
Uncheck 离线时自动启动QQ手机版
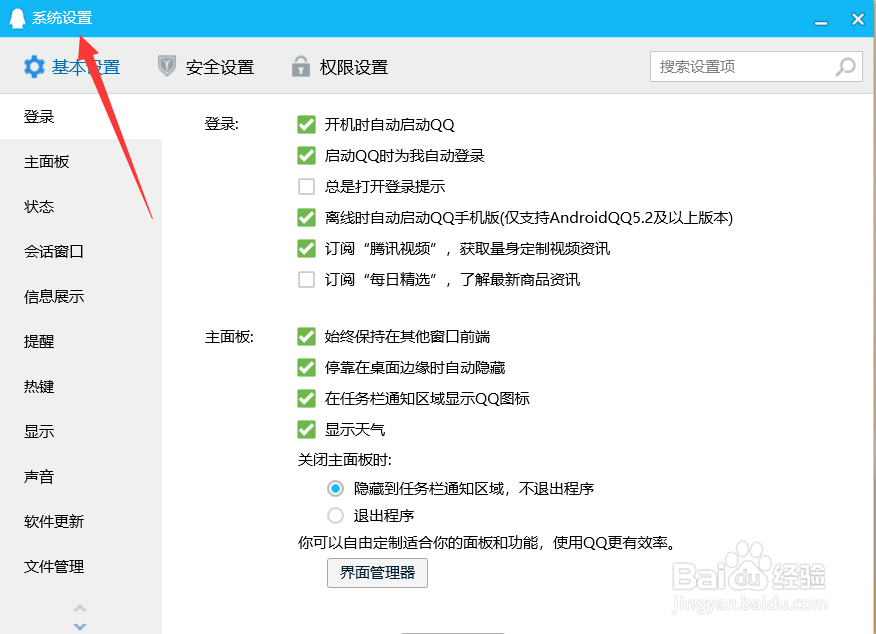pyautogui.click(x=306, y=217)
